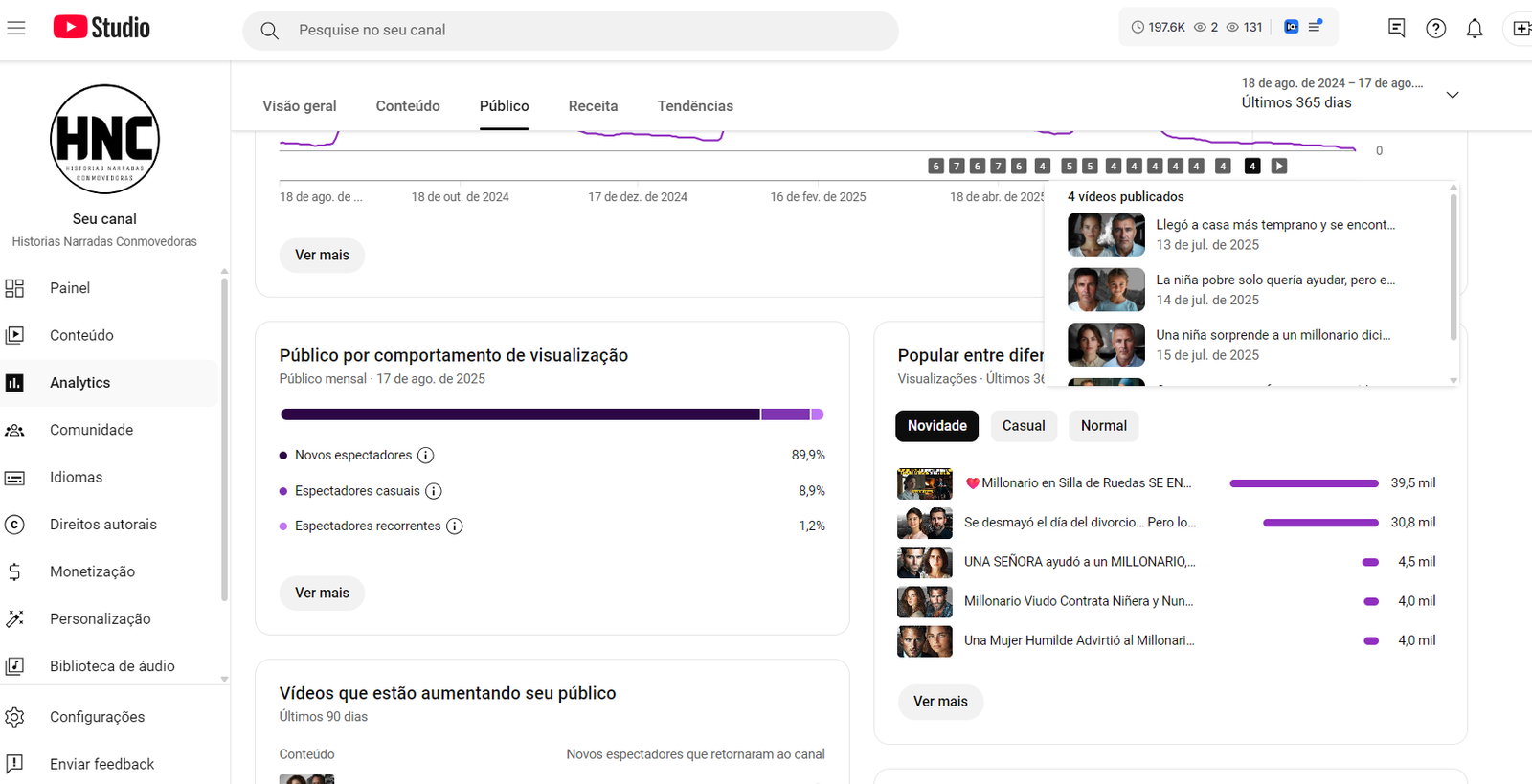This screenshot has height=784, width=1532.
Task: Open the notifications bell
Action: click(1475, 29)
